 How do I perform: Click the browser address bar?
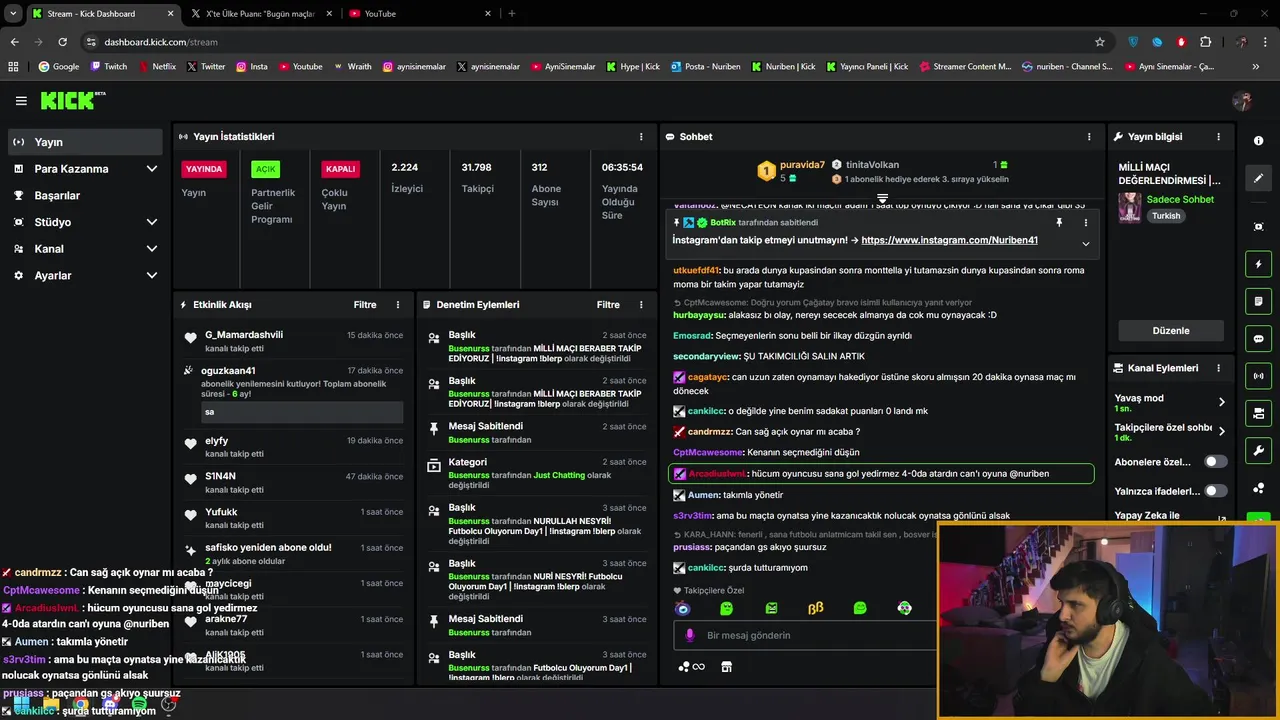point(590,42)
